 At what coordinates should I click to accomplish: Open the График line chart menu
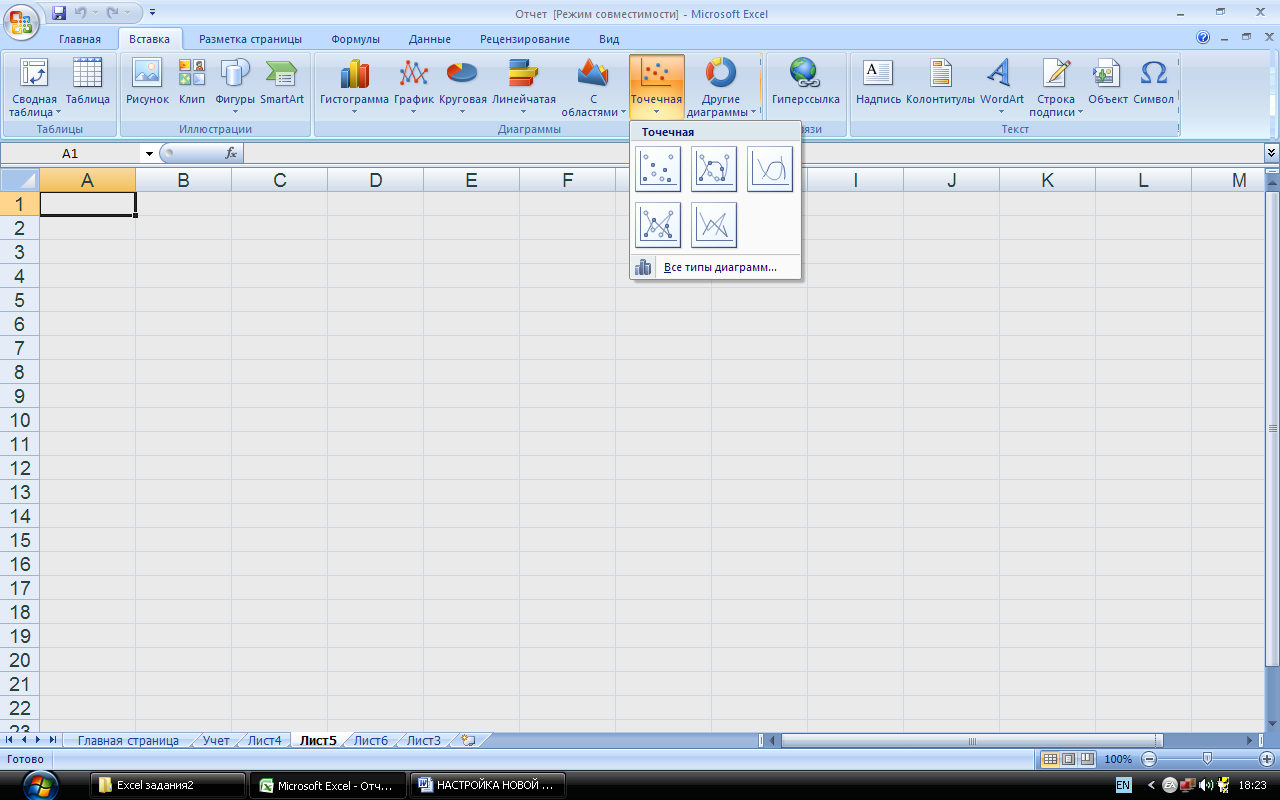click(413, 88)
